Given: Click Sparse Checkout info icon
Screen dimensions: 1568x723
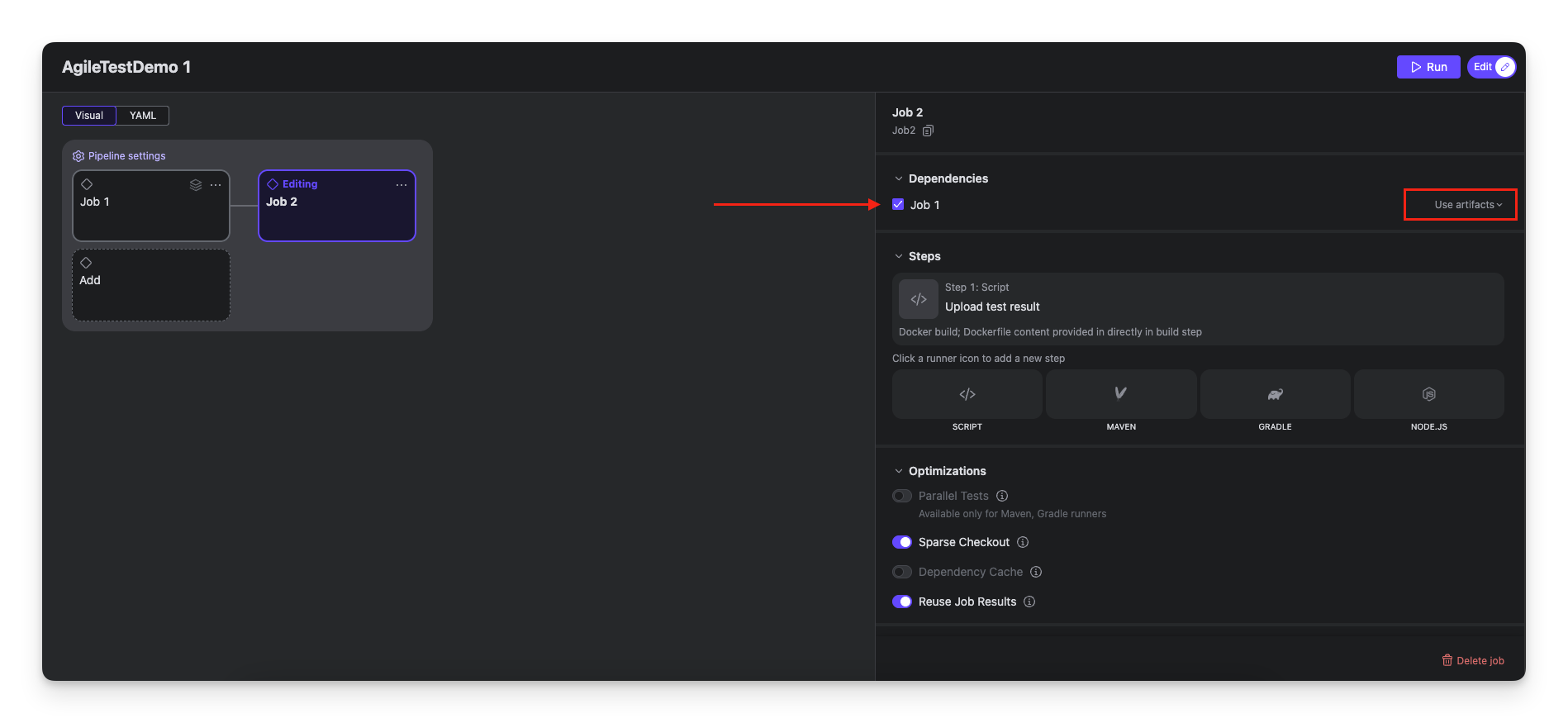Looking at the screenshot, I should coord(1023,542).
